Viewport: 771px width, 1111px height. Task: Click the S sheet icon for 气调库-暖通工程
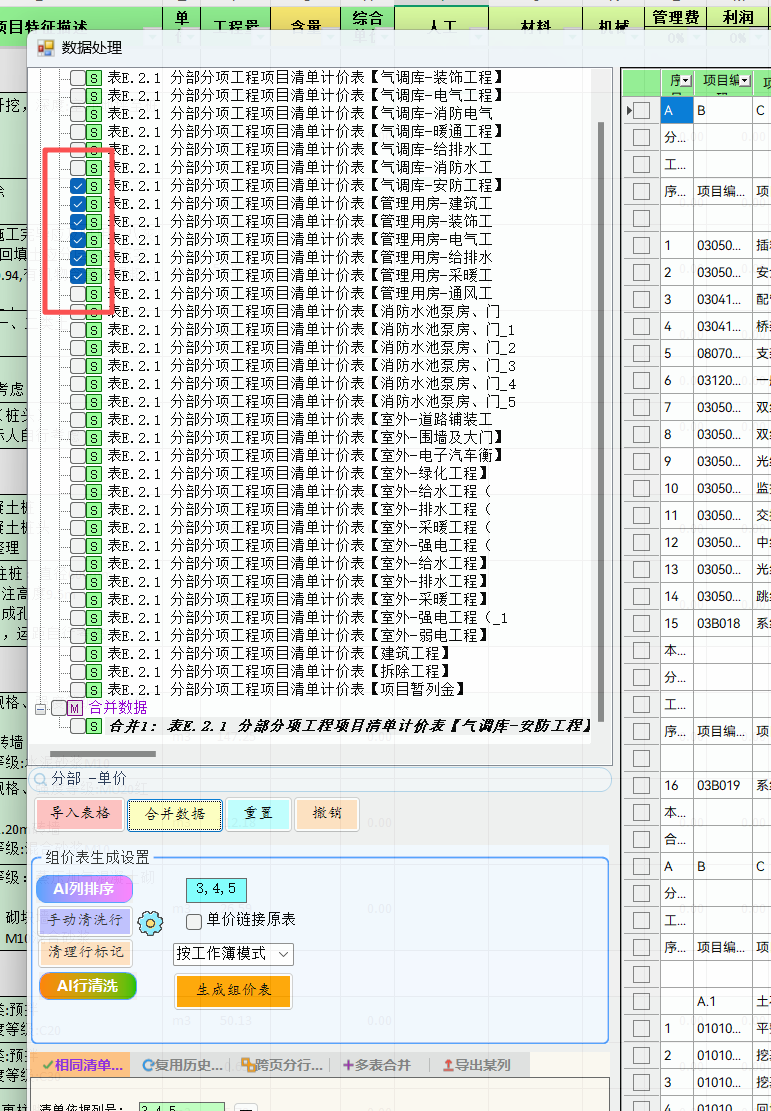[x=94, y=132]
